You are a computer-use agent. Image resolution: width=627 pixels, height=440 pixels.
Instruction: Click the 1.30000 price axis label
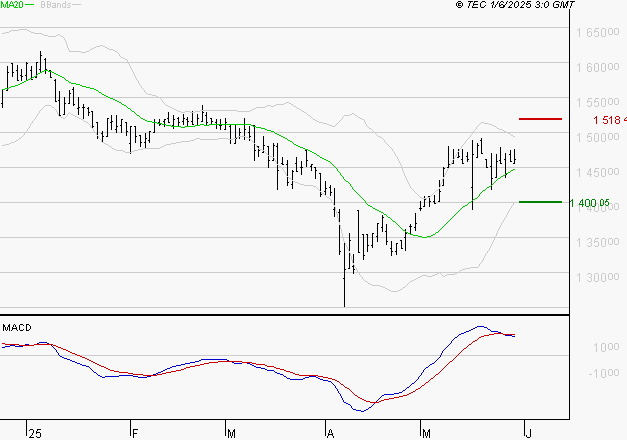point(598,277)
